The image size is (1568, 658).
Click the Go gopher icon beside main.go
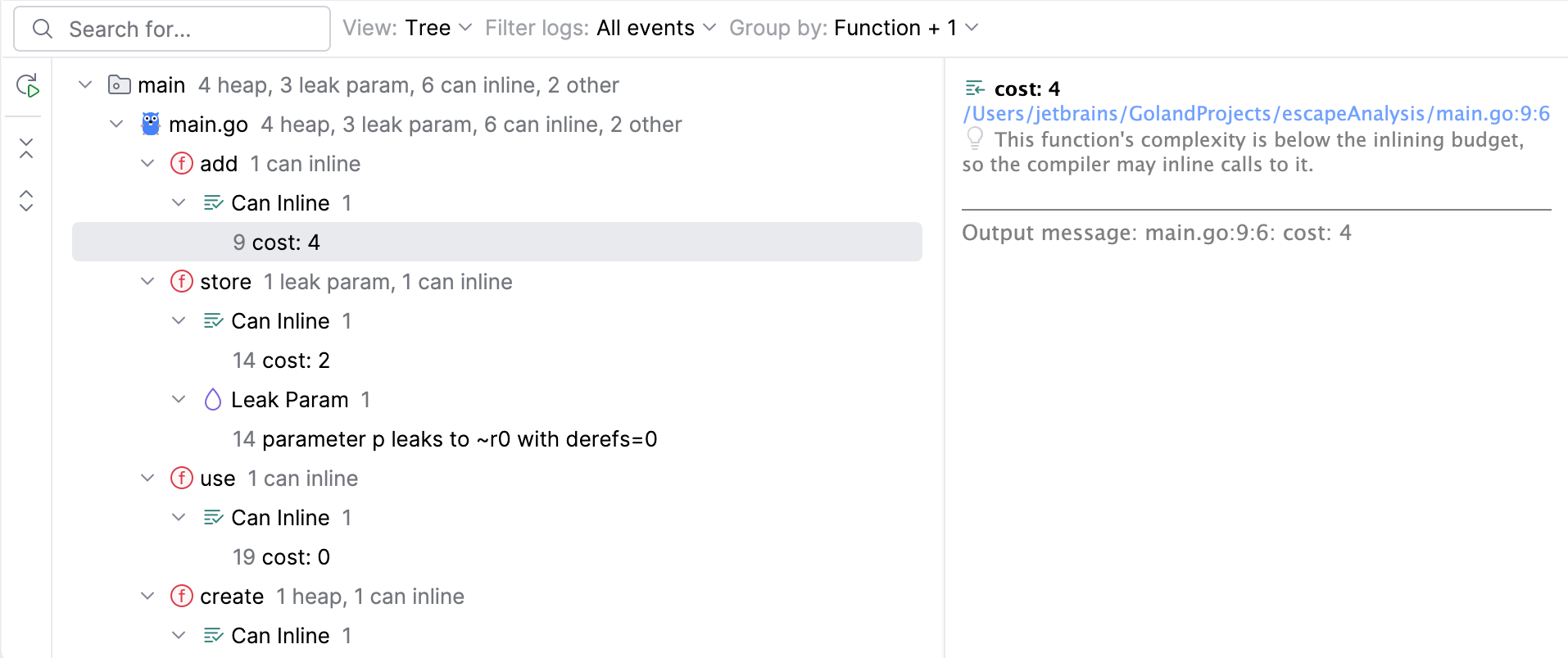151,124
